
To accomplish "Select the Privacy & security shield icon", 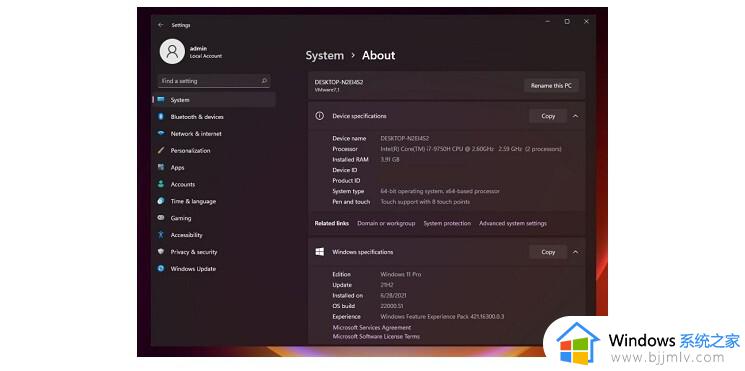I will [161, 251].
